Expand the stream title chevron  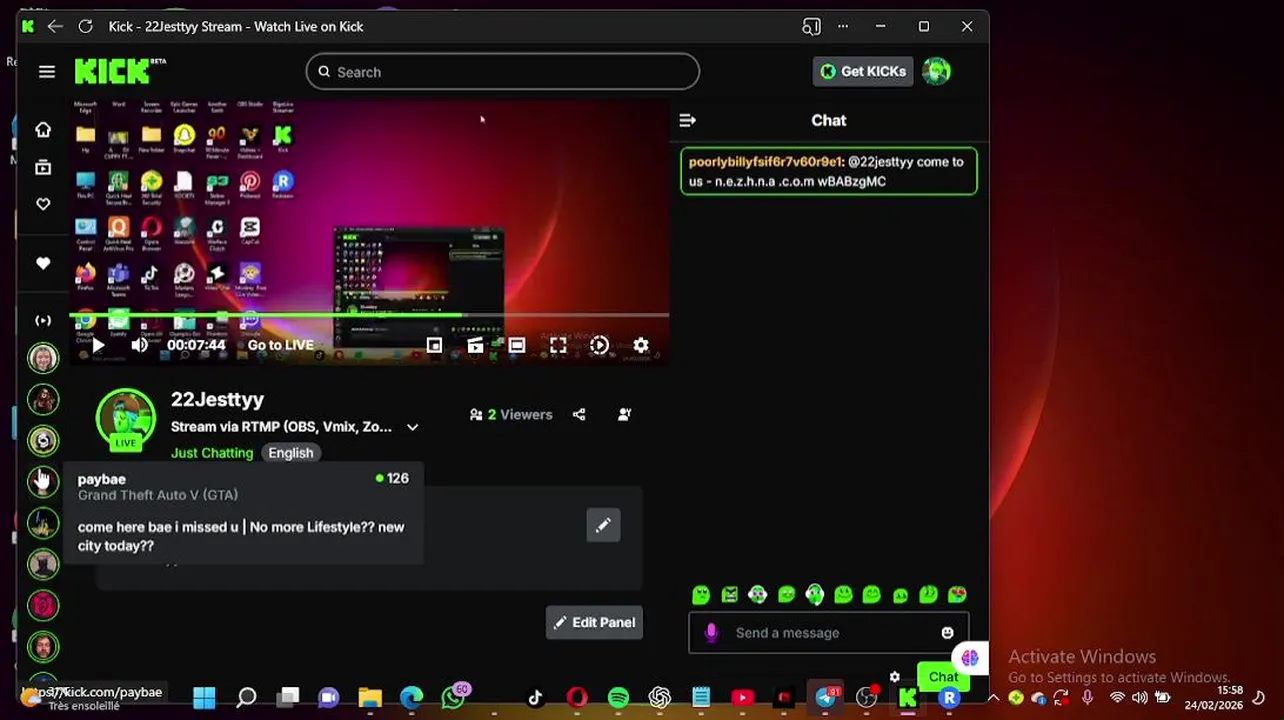[x=412, y=427]
